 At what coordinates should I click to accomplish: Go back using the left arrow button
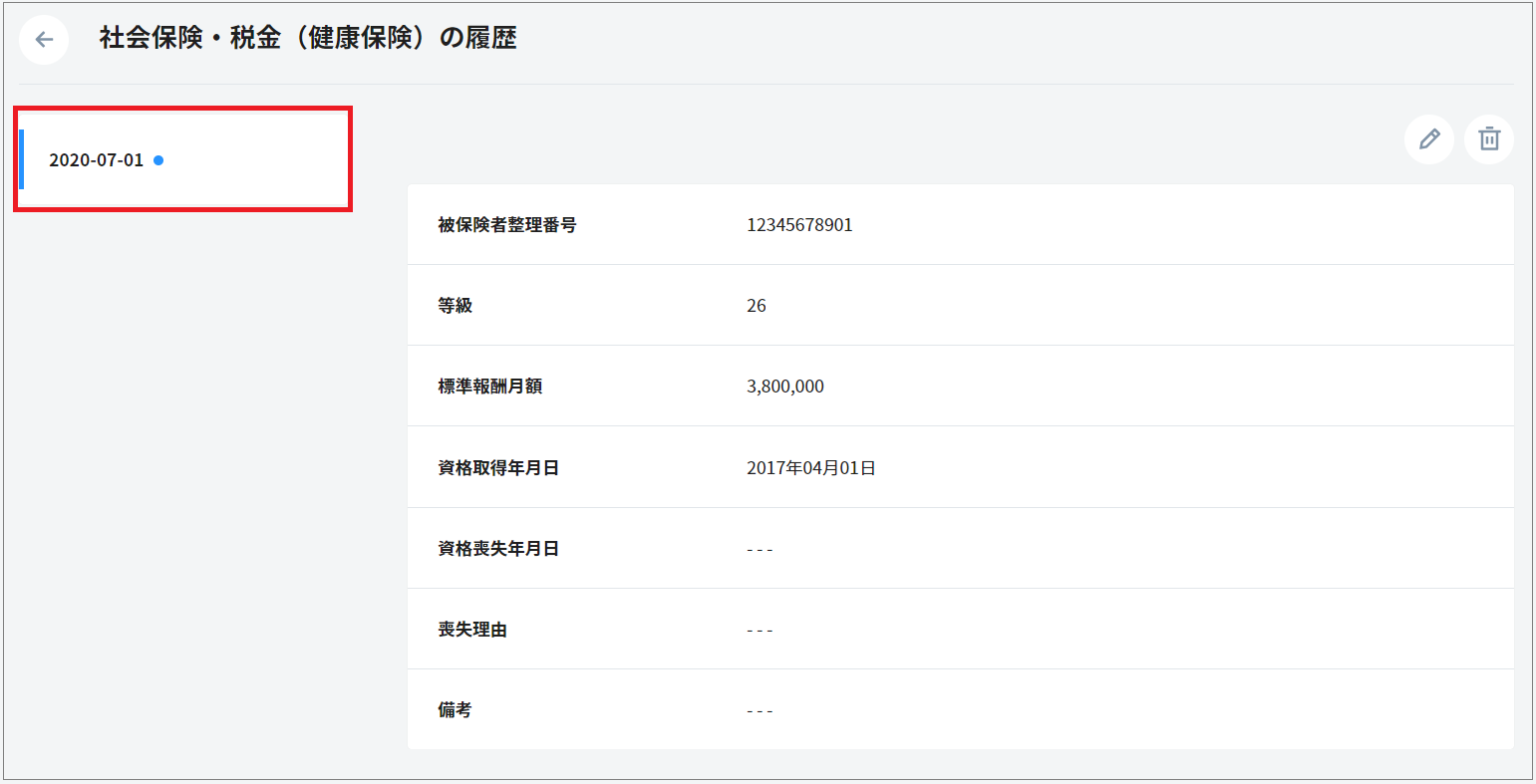(x=44, y=40)
